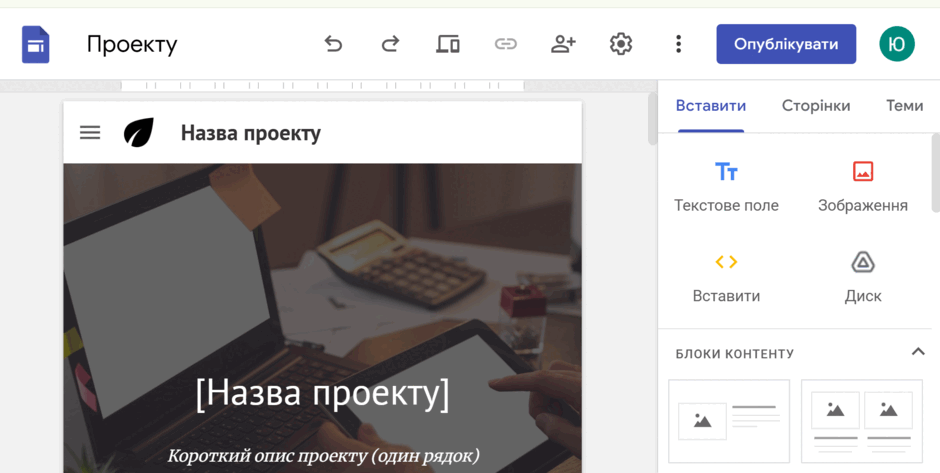940x473 pixels.
Task: Switch to the Вставити tab
Action: [x=711, y=106]
